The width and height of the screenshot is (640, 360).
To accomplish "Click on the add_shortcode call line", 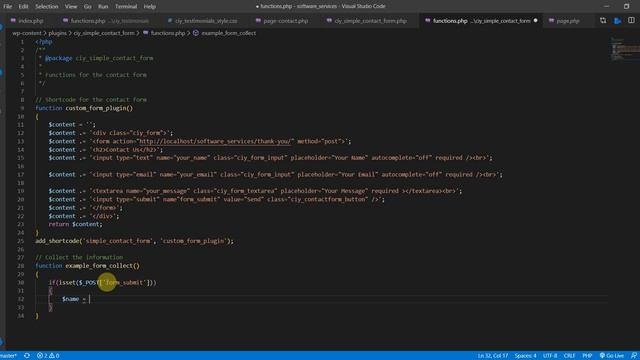I will [134, 241].
